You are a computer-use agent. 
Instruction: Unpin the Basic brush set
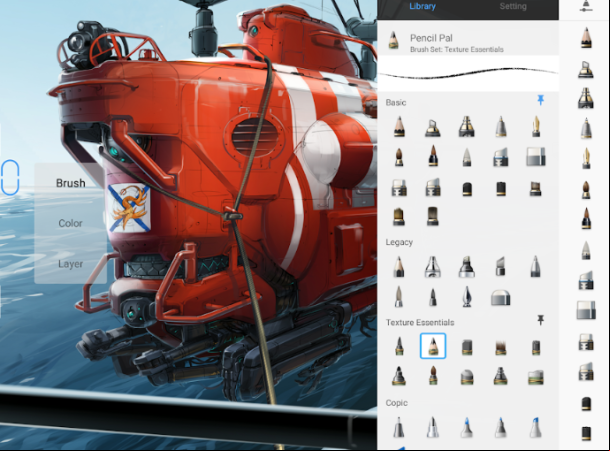coord(540,100)
